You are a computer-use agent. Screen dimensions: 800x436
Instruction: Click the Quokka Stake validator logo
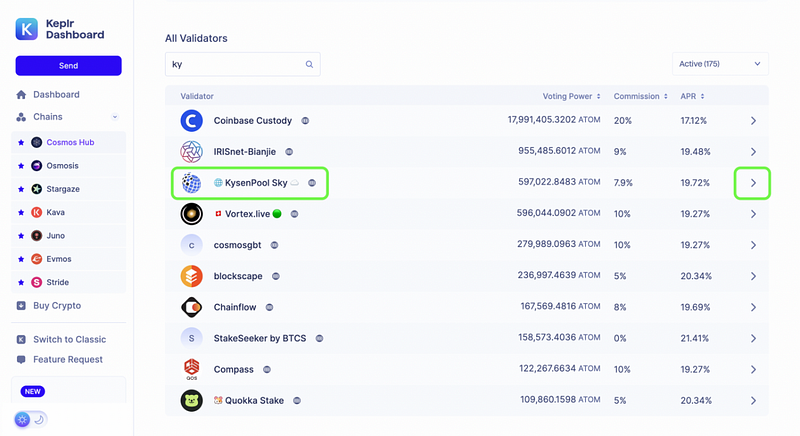click(191, 400)
